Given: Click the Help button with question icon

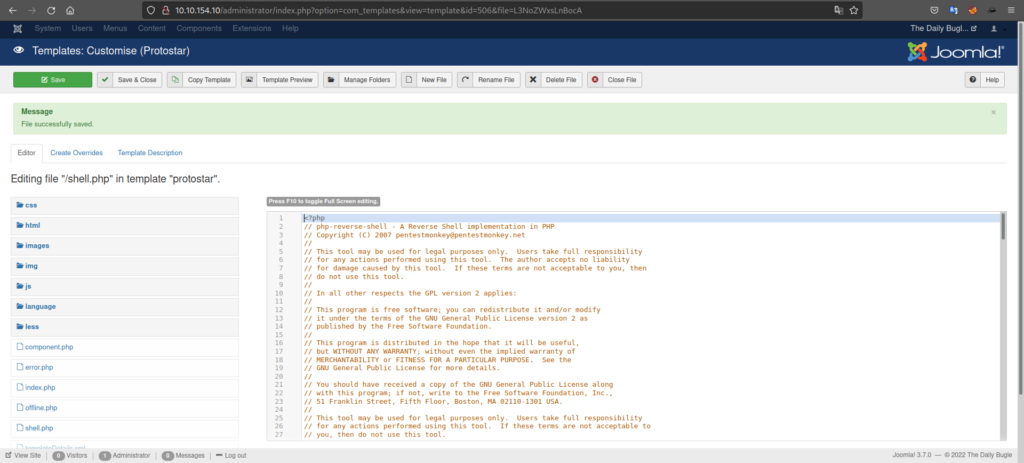Looking at the screenshot, I should [x=985, y=80].
